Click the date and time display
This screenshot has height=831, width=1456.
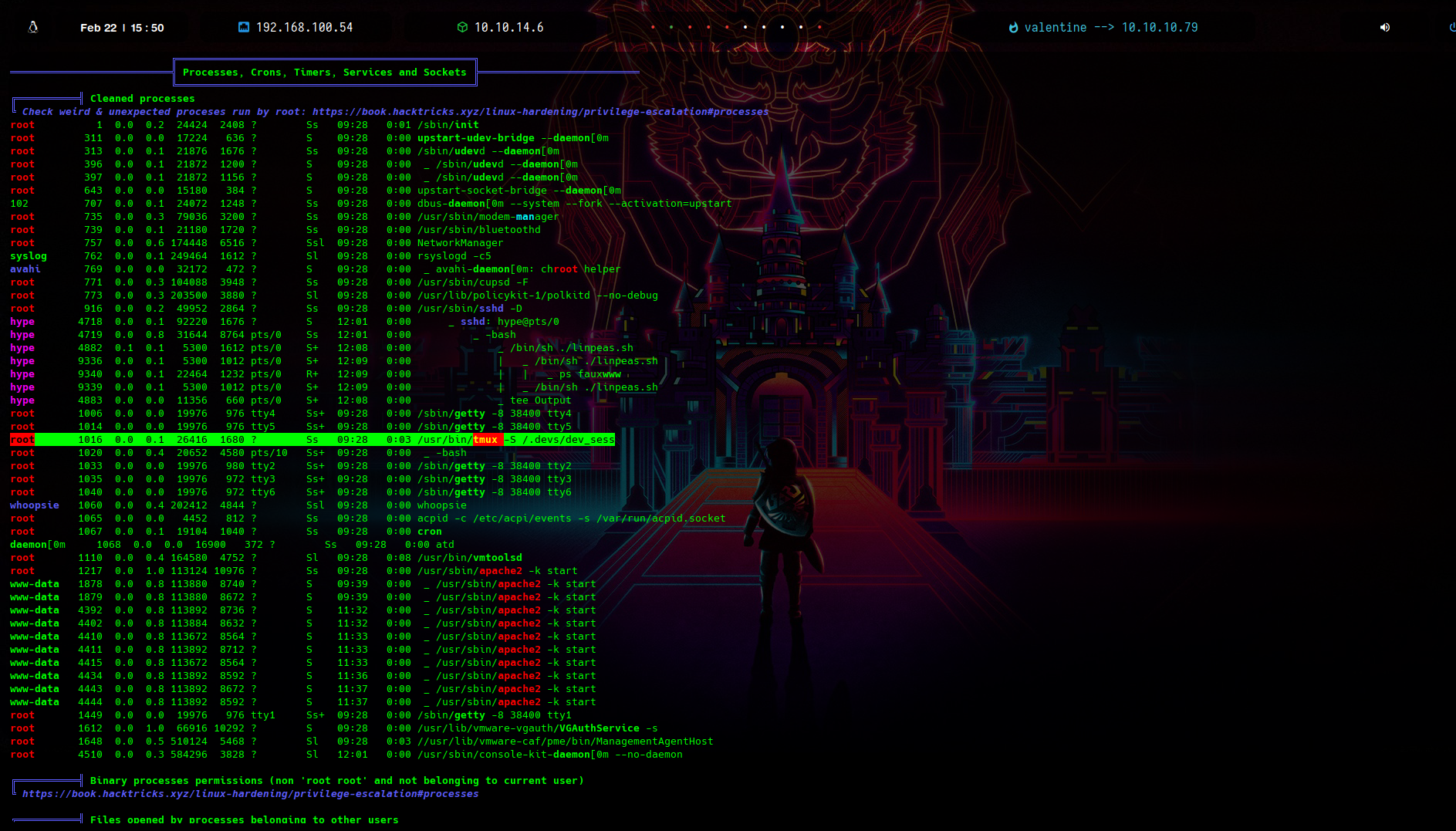click(x=122, y=28)
